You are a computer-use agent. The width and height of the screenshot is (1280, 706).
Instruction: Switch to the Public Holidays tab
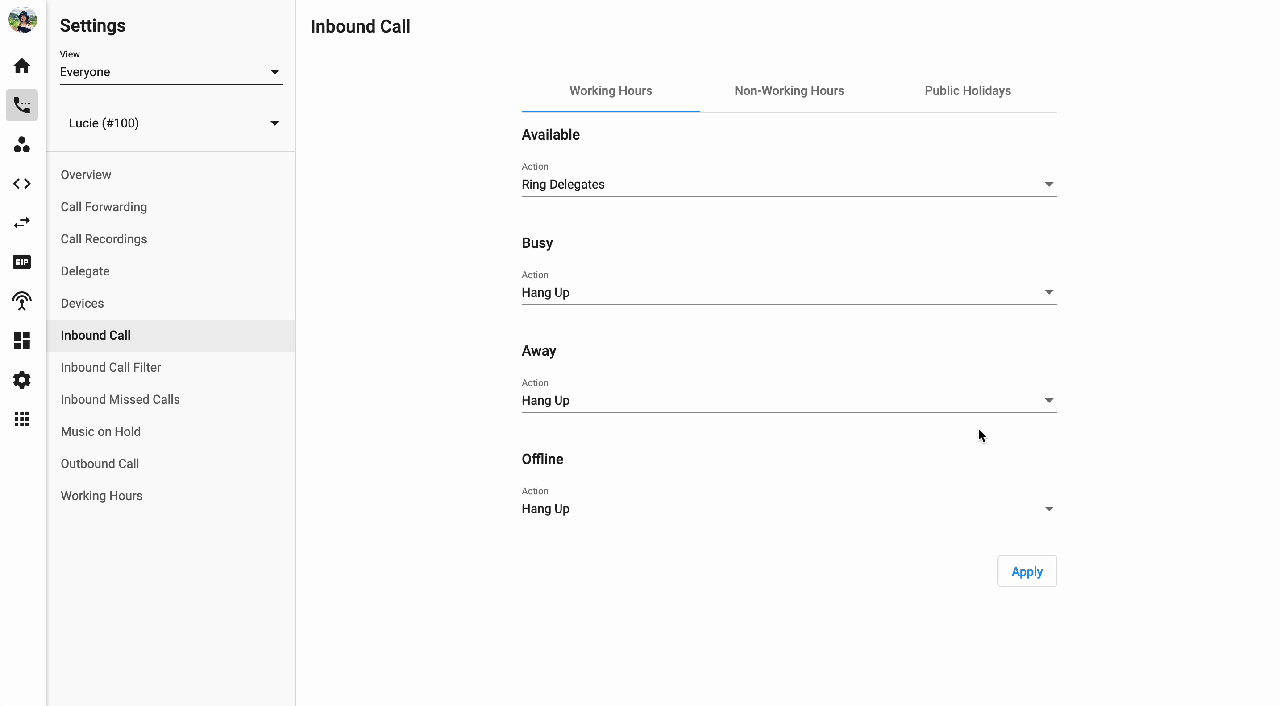[x=968, y=91]
